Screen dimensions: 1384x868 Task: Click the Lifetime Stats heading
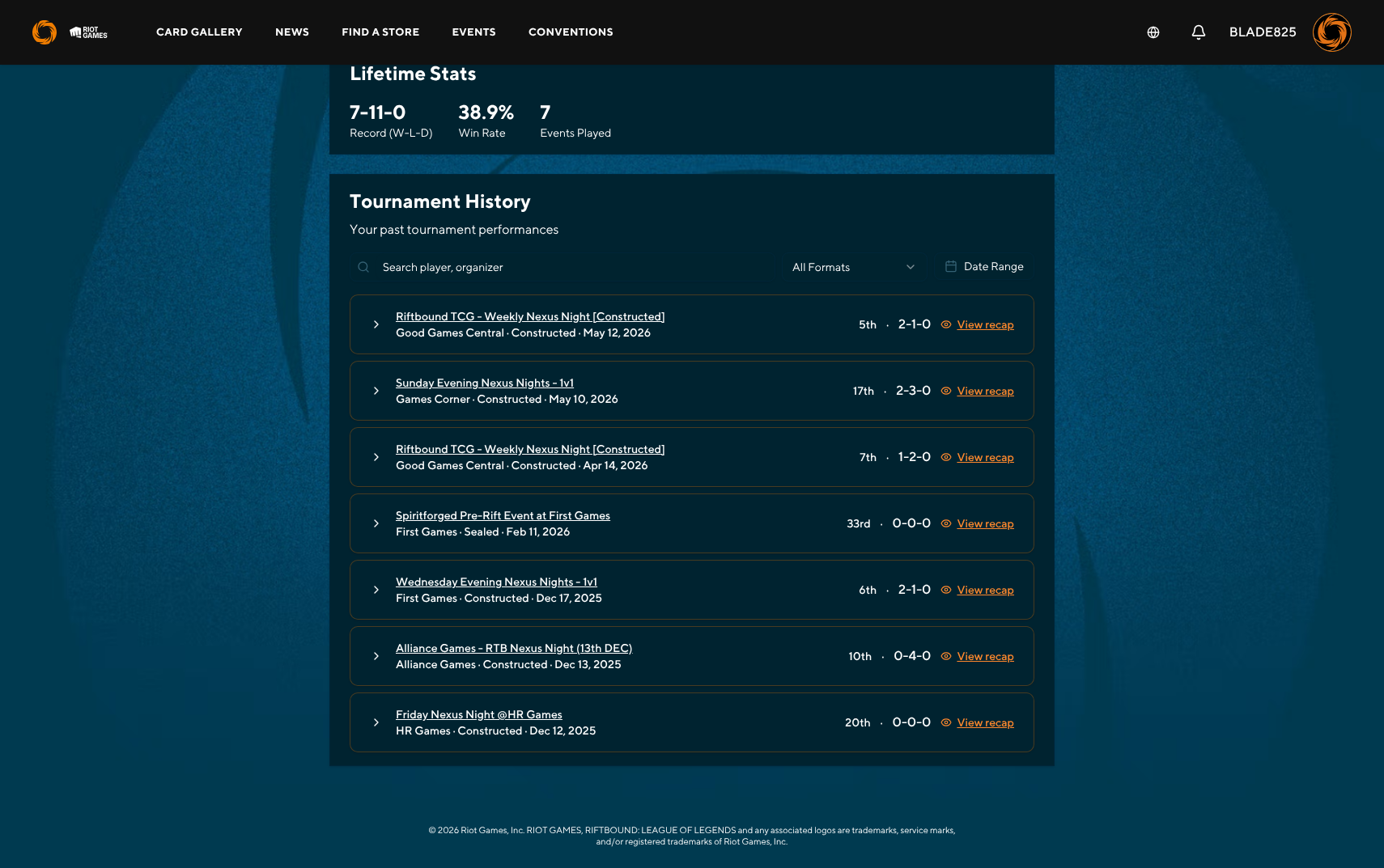pos(413,74)
